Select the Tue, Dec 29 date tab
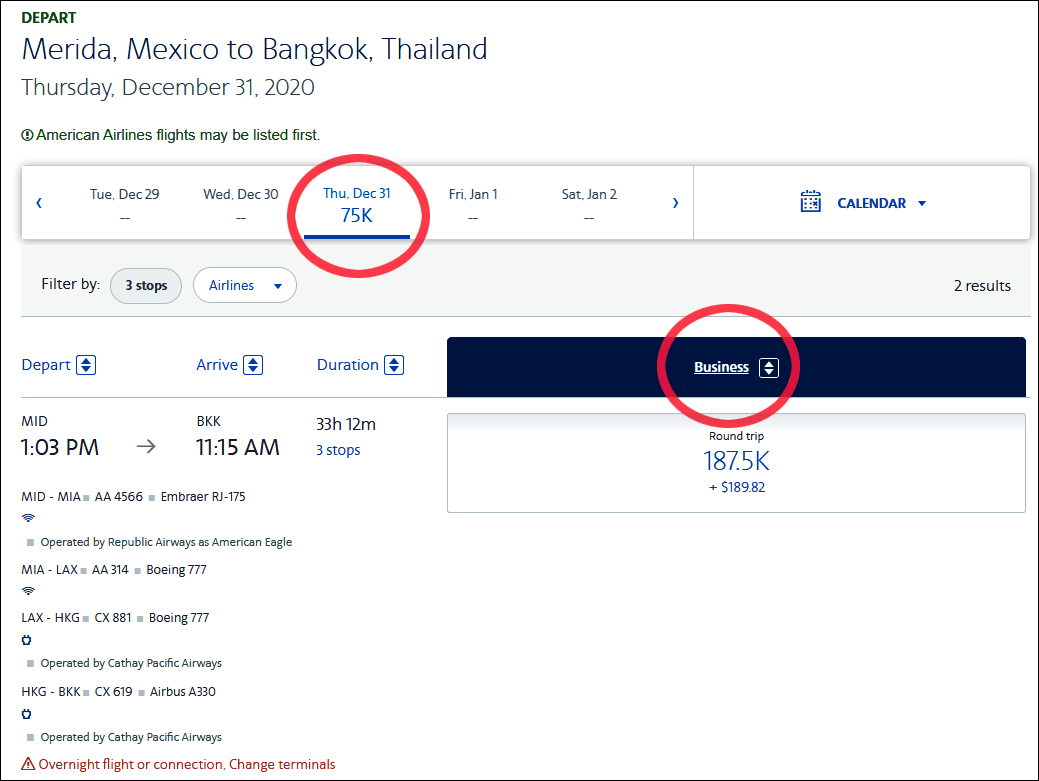Screen dimensions: 1039x781 coord(125,204)
